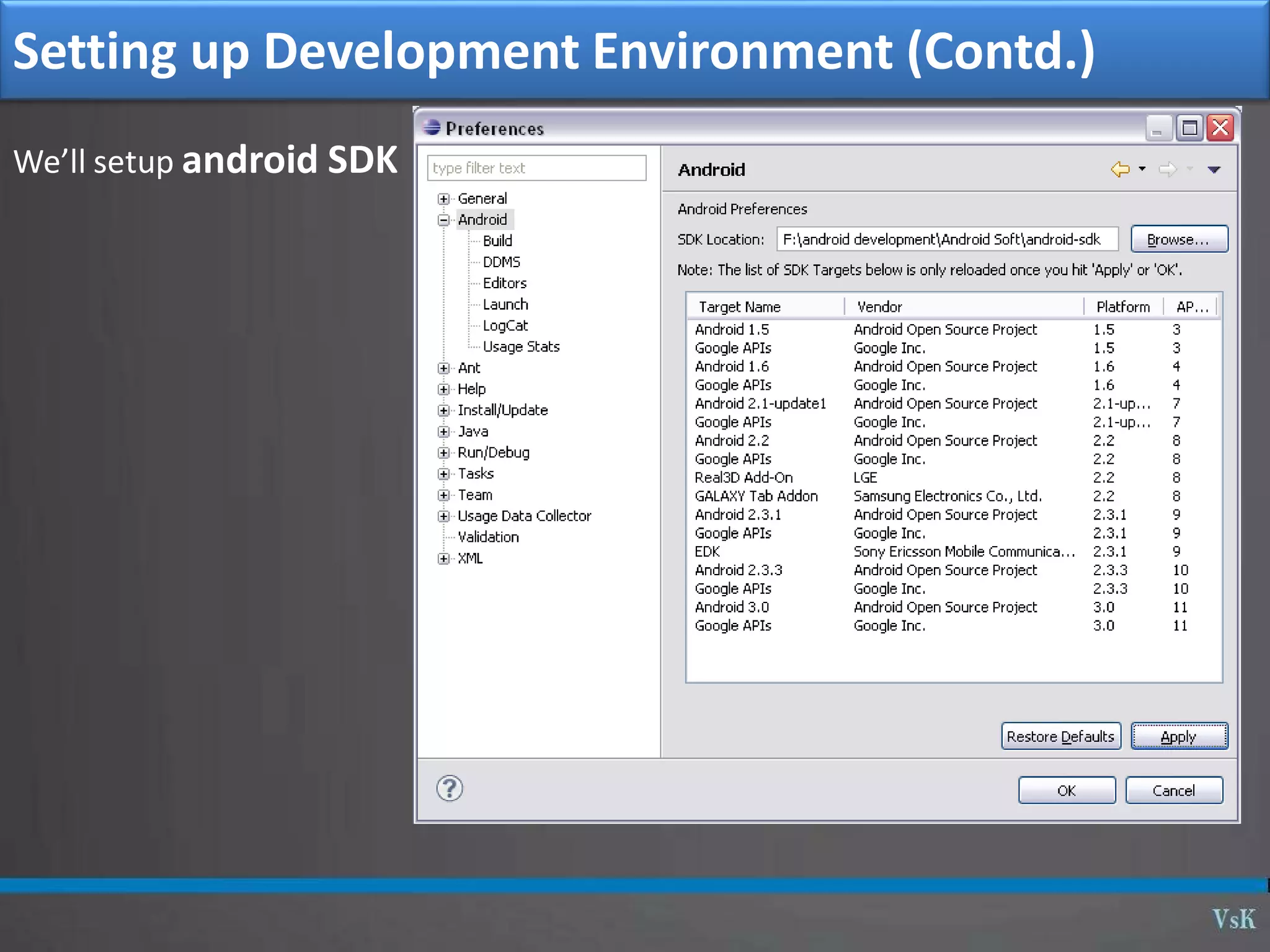Expand the Ant tree node

point(443,368)
